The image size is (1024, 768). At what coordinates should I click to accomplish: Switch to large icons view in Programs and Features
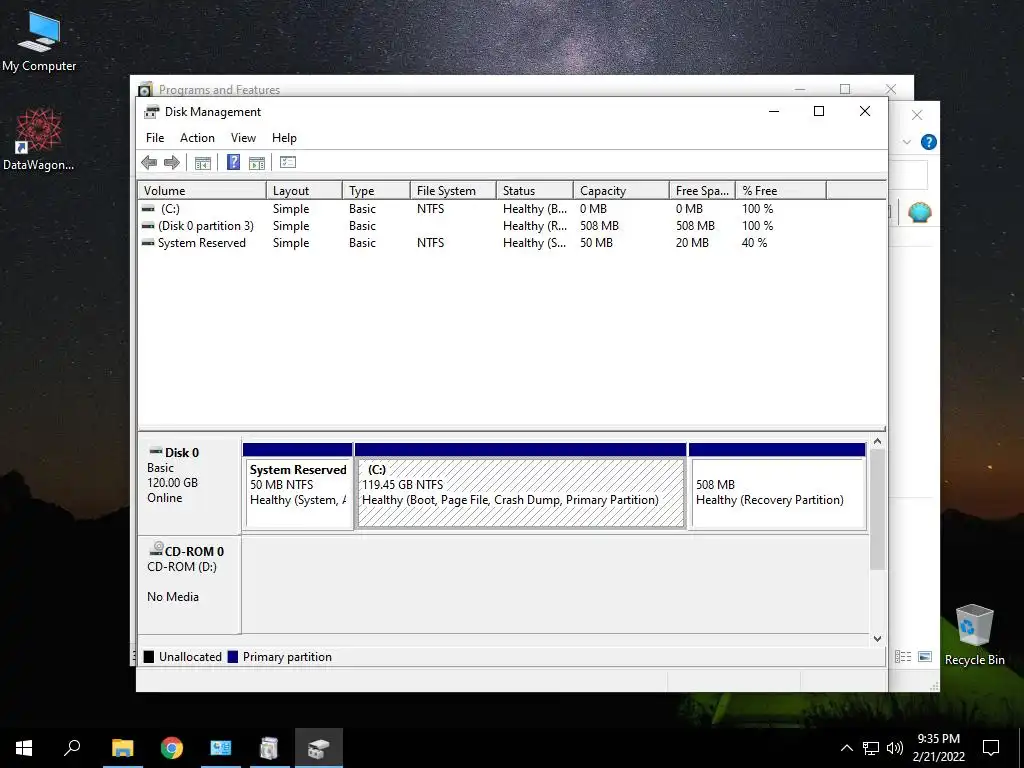click(x=925, y=656)
